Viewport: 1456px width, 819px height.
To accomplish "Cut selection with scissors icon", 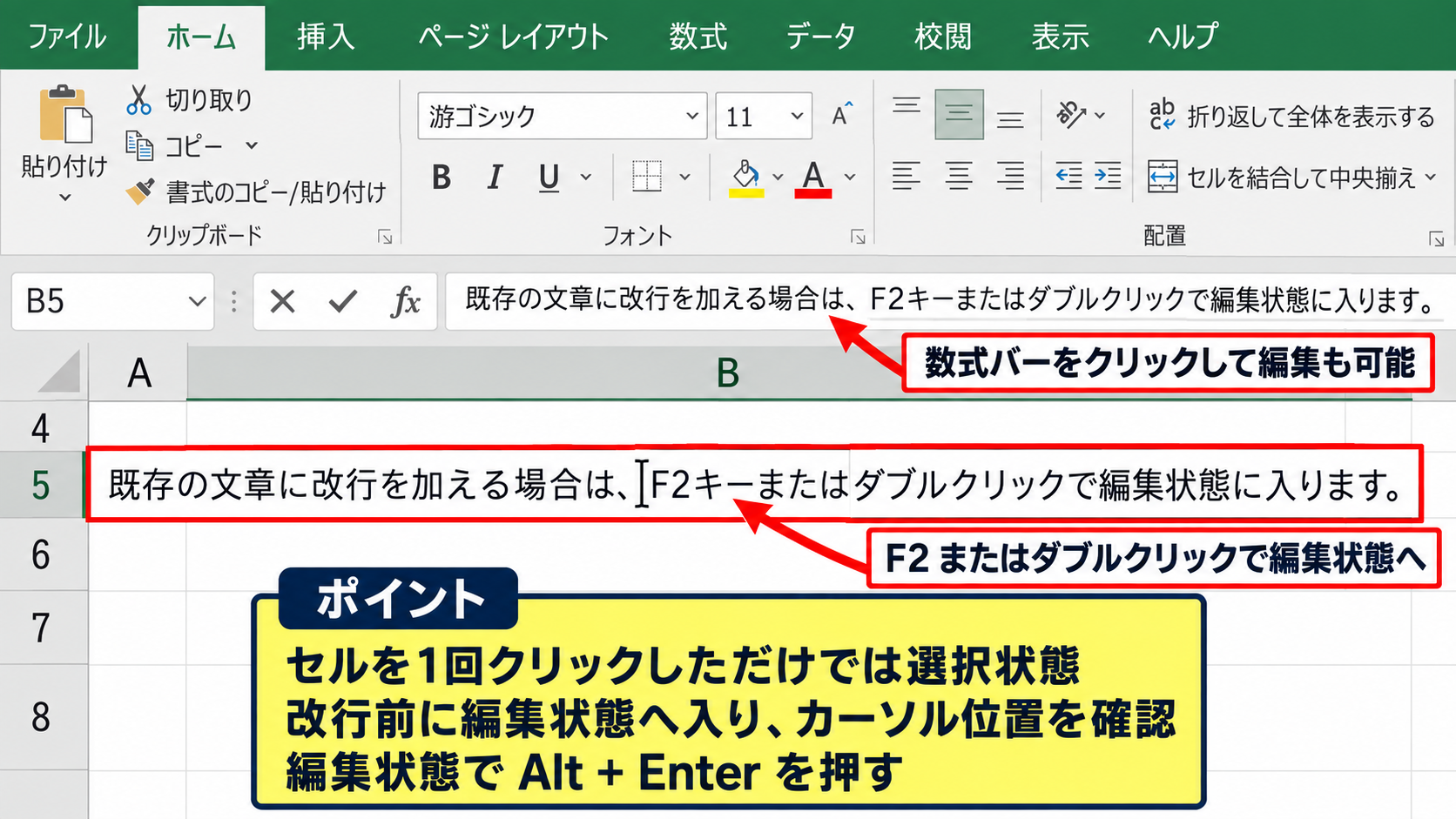I will pyautogui.click(x=138, y=100).
